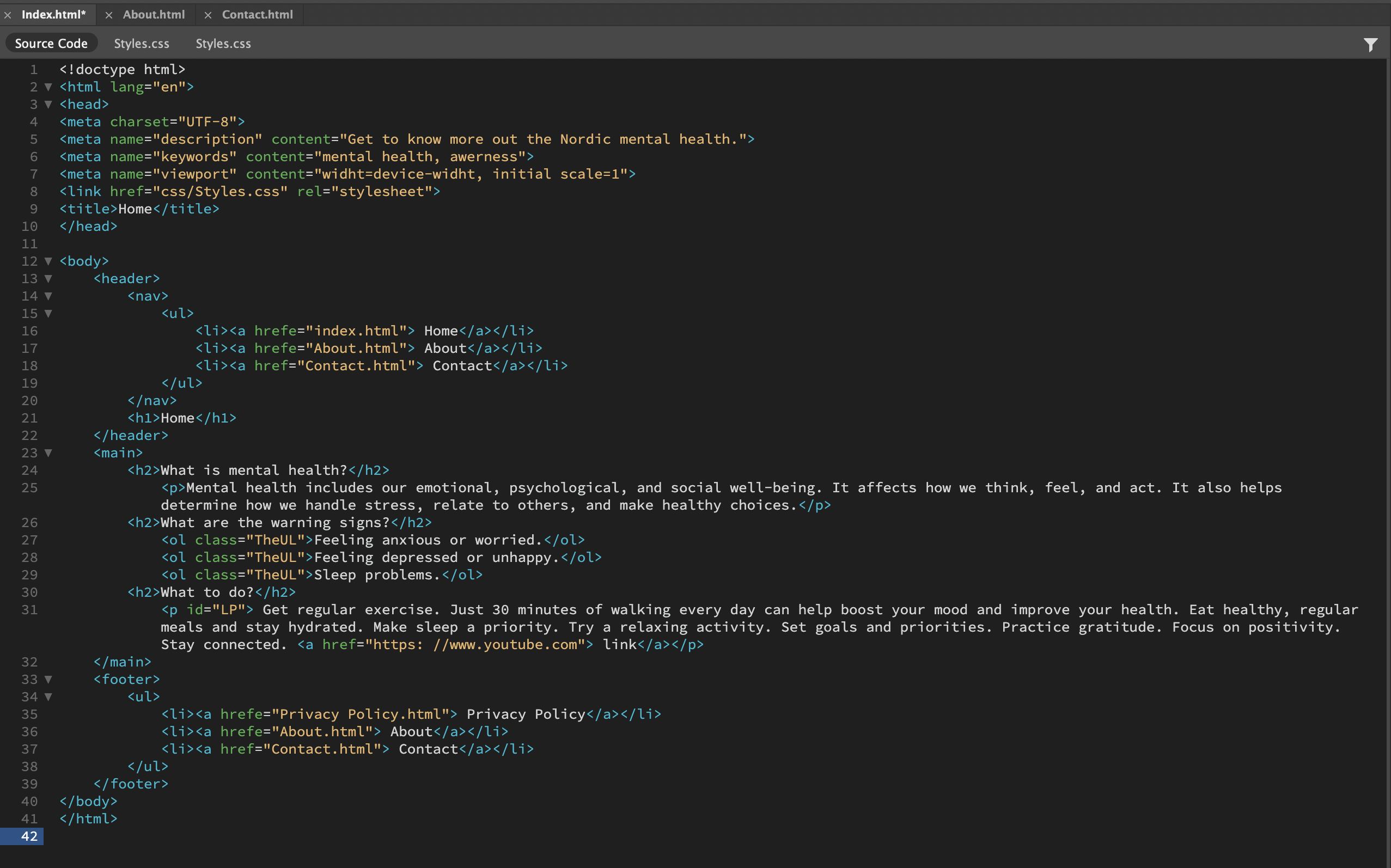
Task: Collapse the html tag on line 2
Action: pyautogui.click(x=49, y=87)
